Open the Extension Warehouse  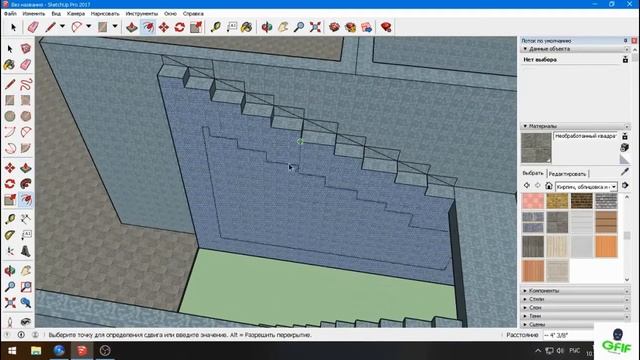pyautogui.click(x=351, y=27)
